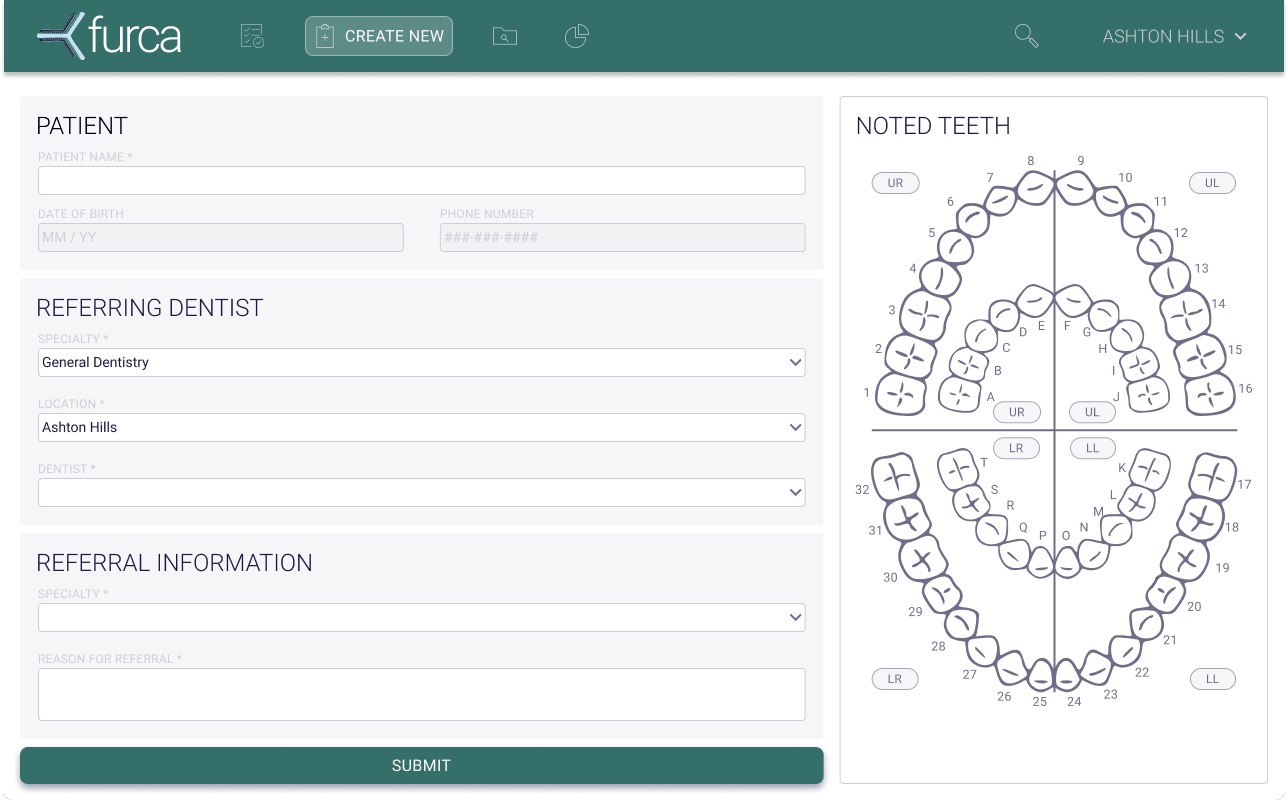
Task: Click the CREATE NEW button
Action: 379,36
